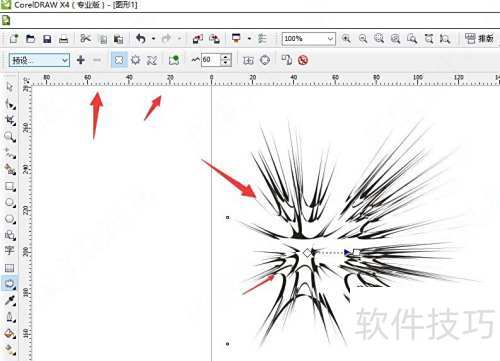Select the Freehand drawing tool

[x=10, y=153]
